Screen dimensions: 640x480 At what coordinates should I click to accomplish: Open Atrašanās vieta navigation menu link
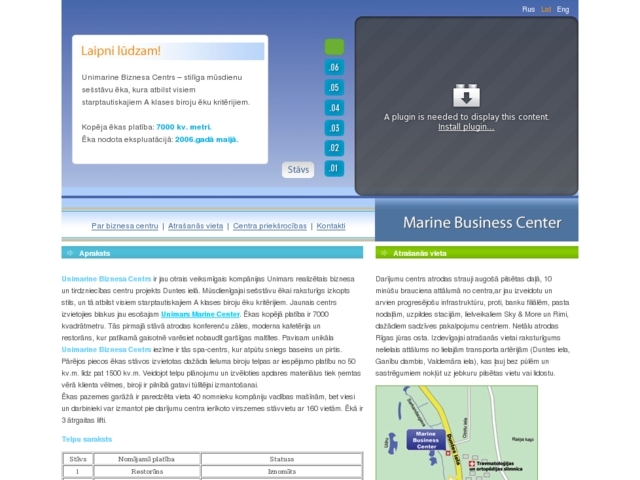195,226
